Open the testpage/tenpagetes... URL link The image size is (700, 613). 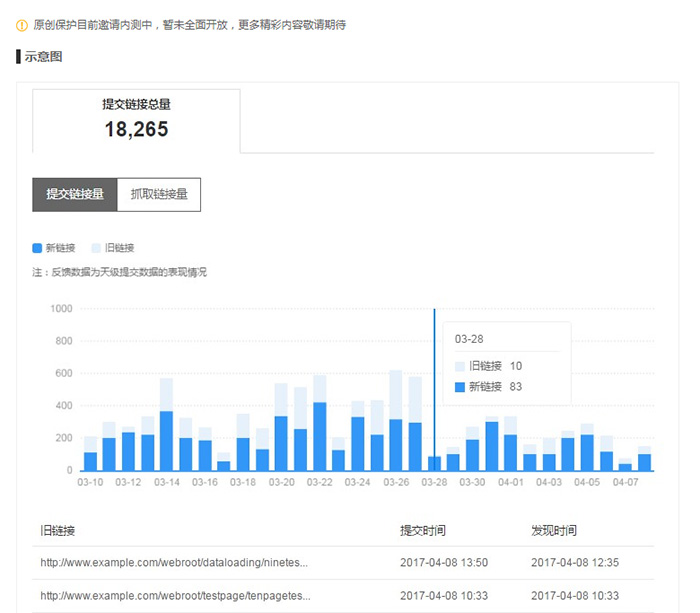(x=174, y=595)
